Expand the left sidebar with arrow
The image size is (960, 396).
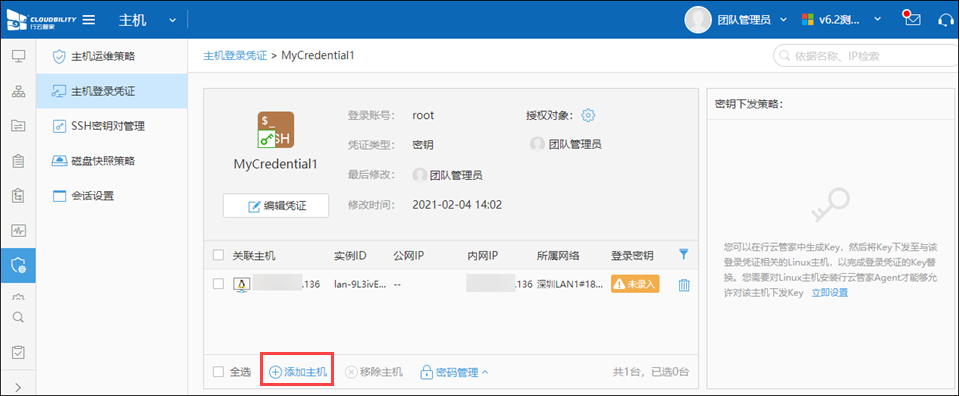tap(18, 386)
